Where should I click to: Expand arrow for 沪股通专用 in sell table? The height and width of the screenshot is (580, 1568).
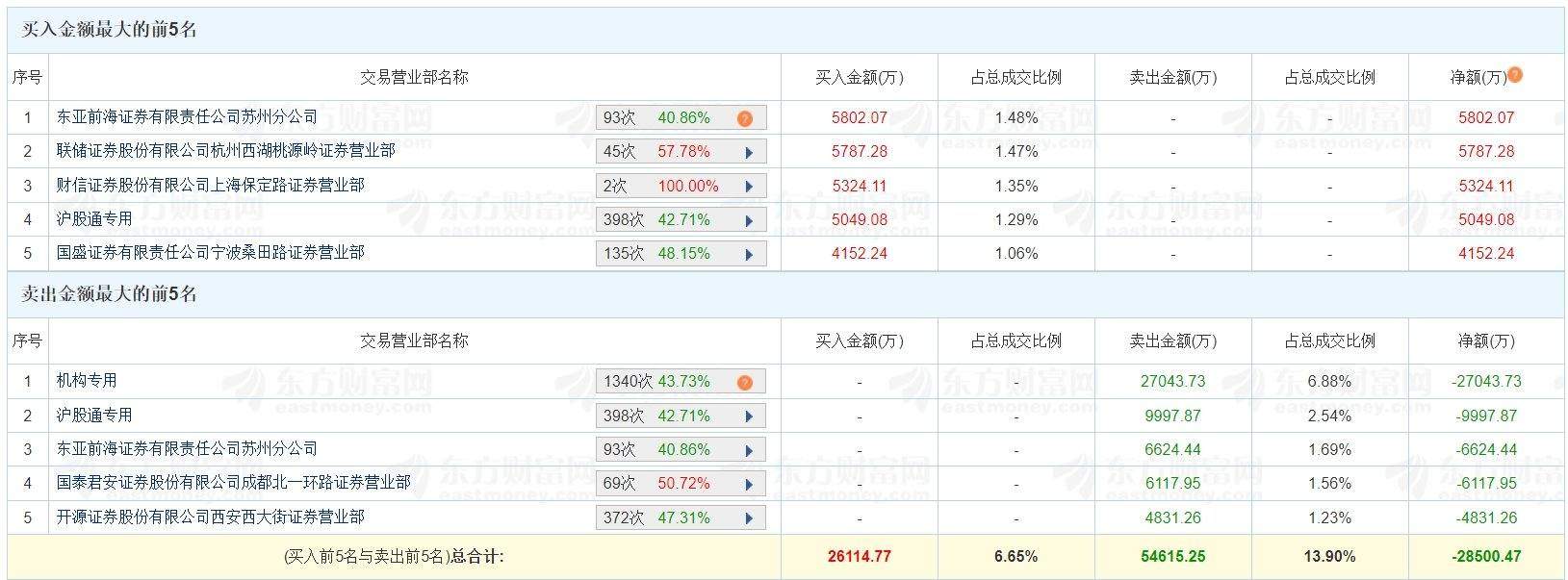(749, 416)
